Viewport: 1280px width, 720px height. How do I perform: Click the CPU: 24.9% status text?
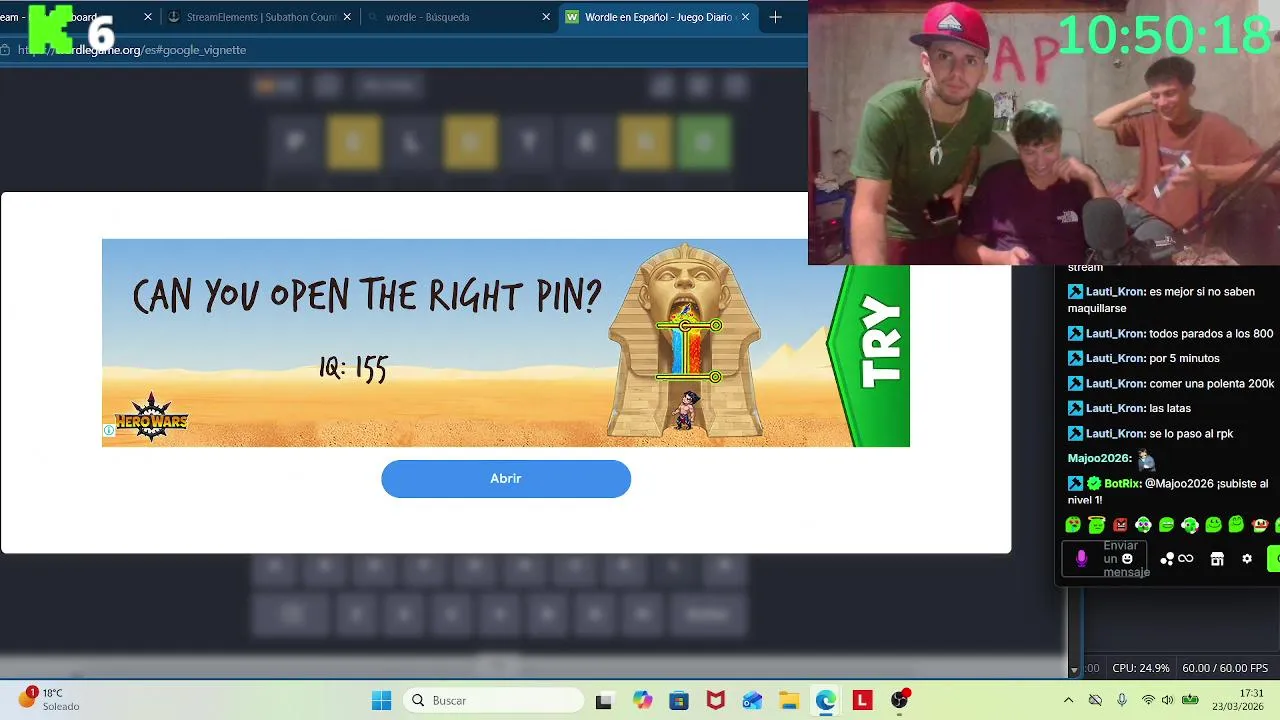point(1141,668)
